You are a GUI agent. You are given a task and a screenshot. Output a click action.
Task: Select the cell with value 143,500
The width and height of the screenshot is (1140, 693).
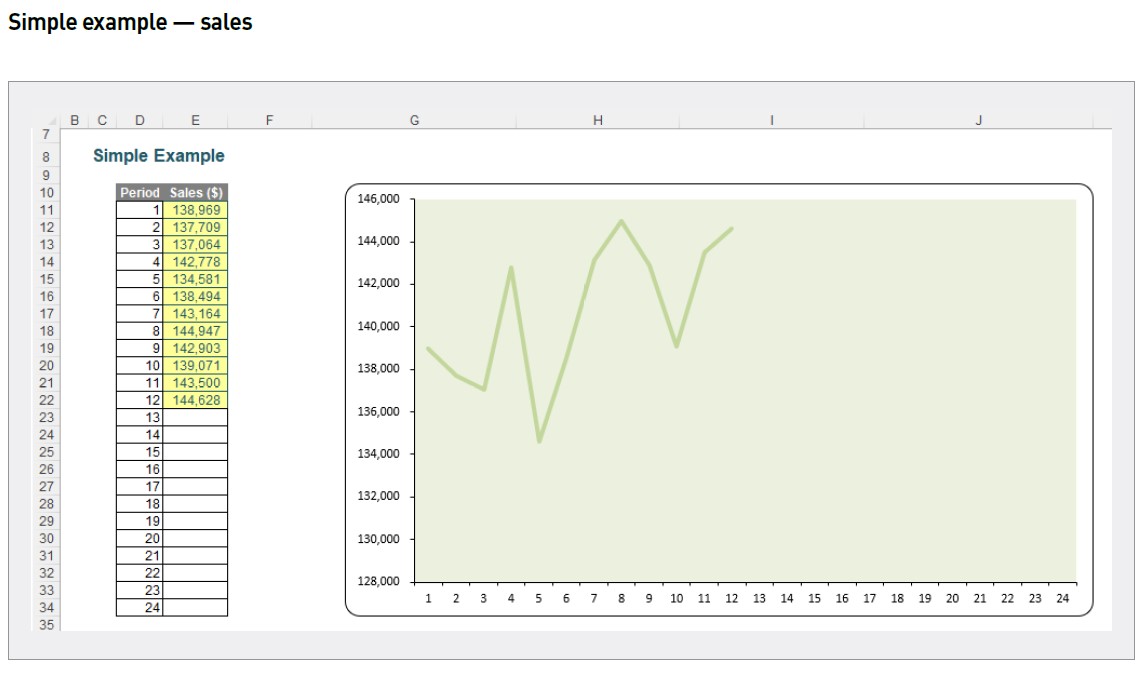click(196, 384)
